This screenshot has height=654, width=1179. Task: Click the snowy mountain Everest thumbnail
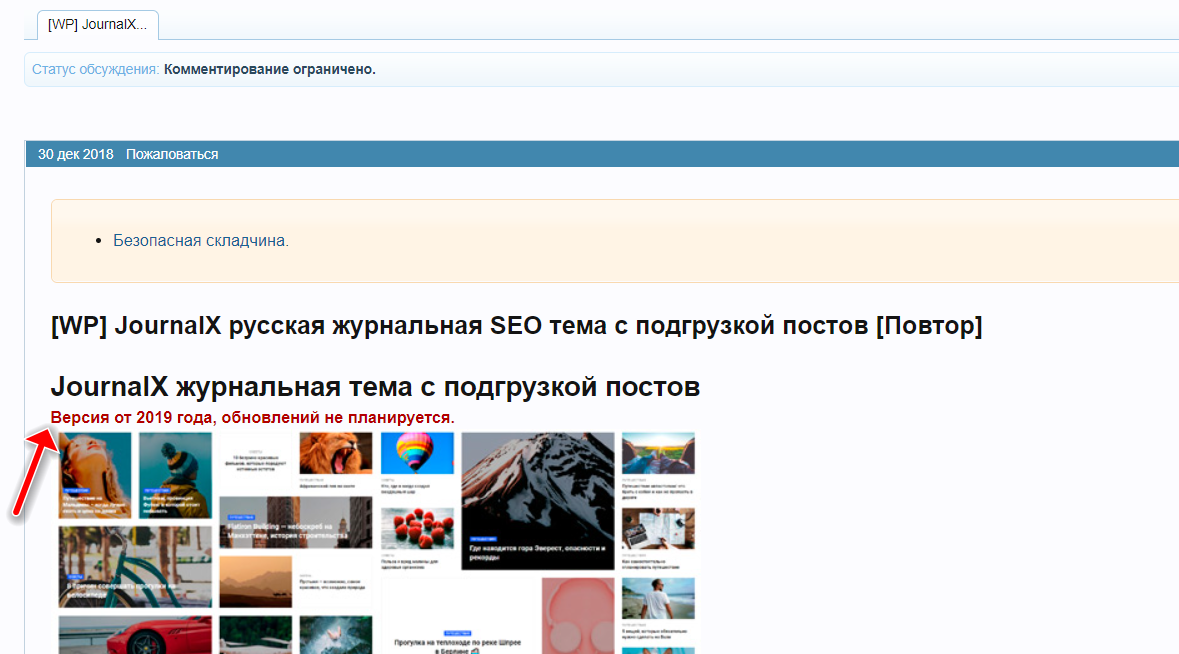[x=538, y=501]
